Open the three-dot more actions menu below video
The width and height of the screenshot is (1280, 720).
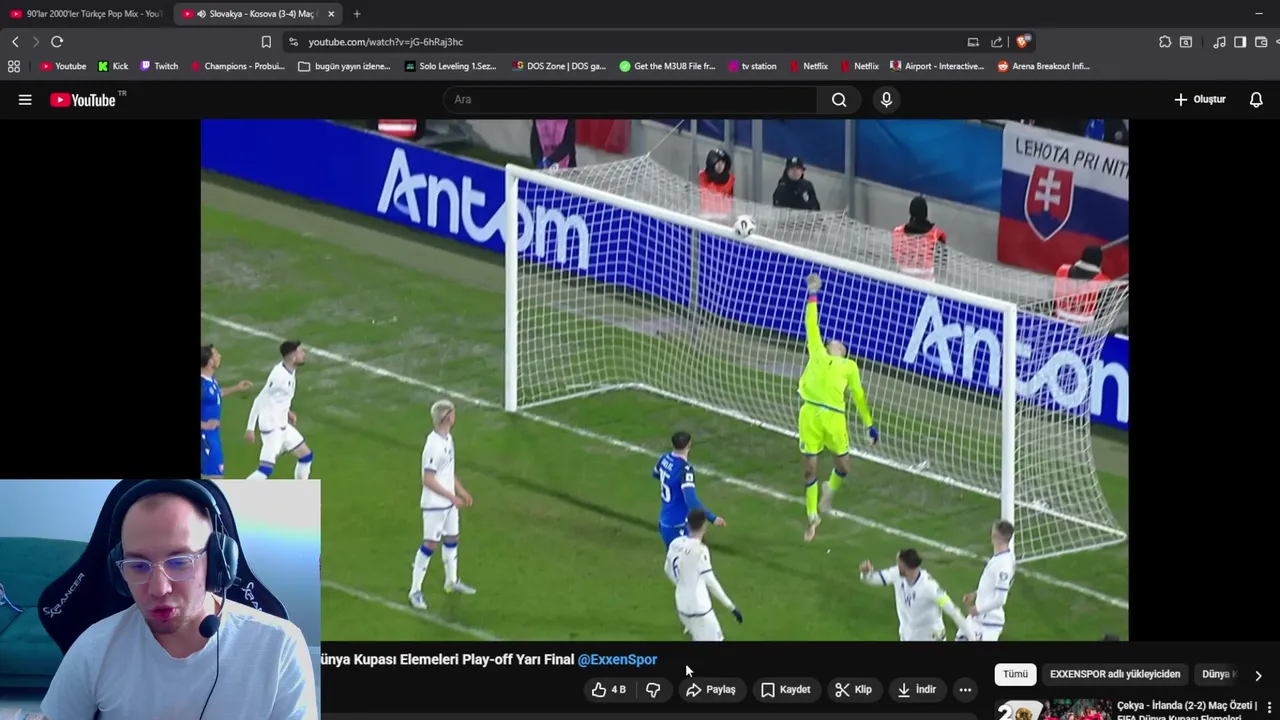(x=965, y=690)
